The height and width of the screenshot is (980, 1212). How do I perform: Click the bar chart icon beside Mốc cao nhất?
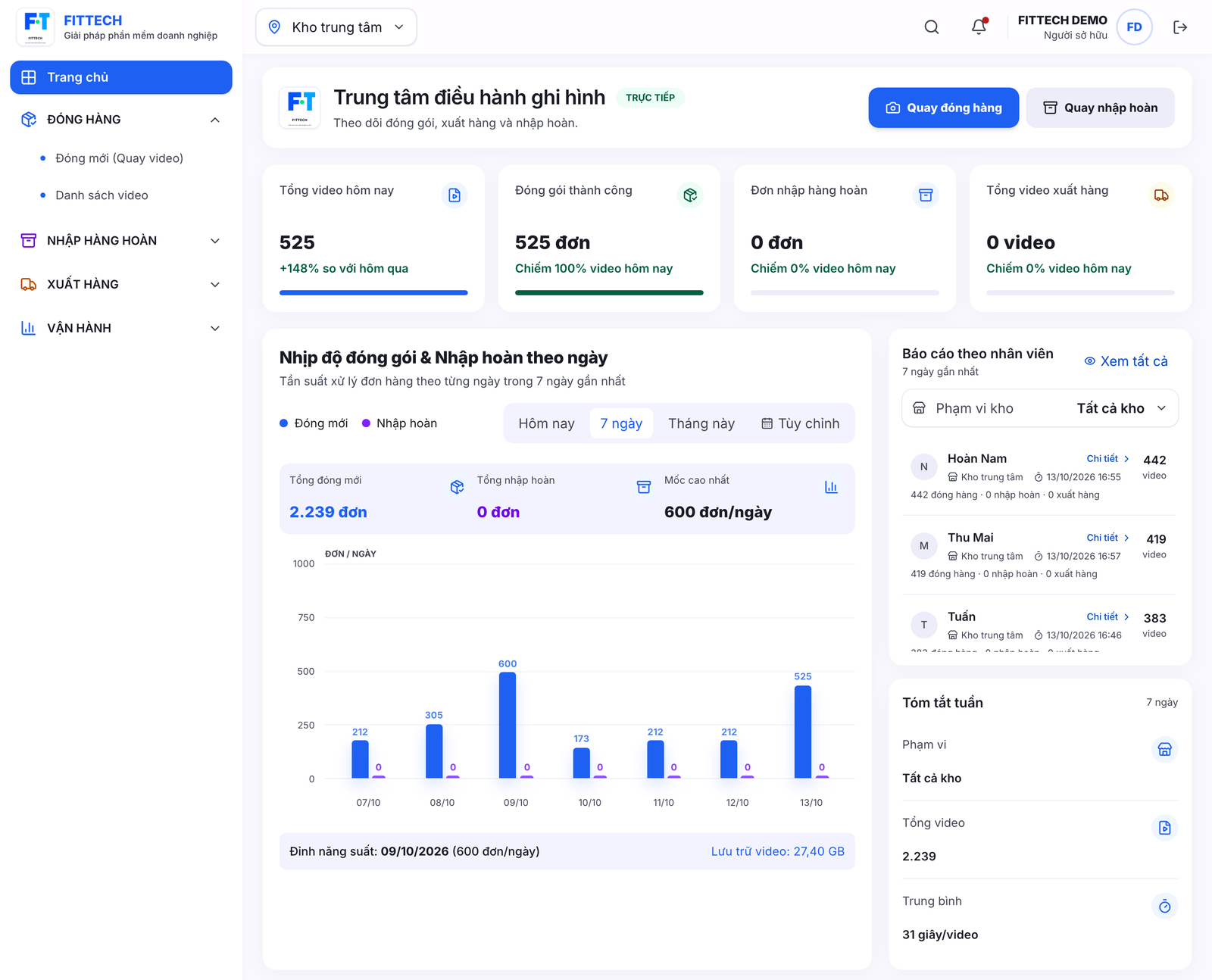(831, 487)
